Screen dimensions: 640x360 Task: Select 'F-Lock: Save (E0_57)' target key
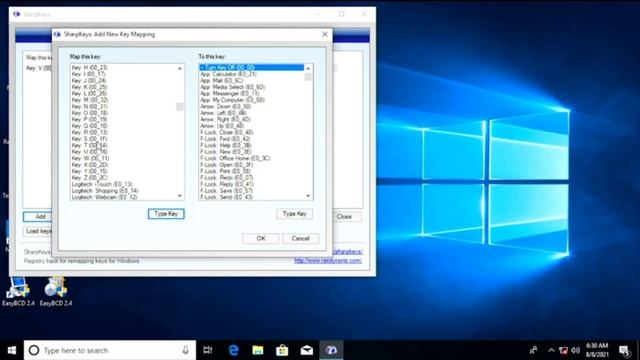point(226,191)
